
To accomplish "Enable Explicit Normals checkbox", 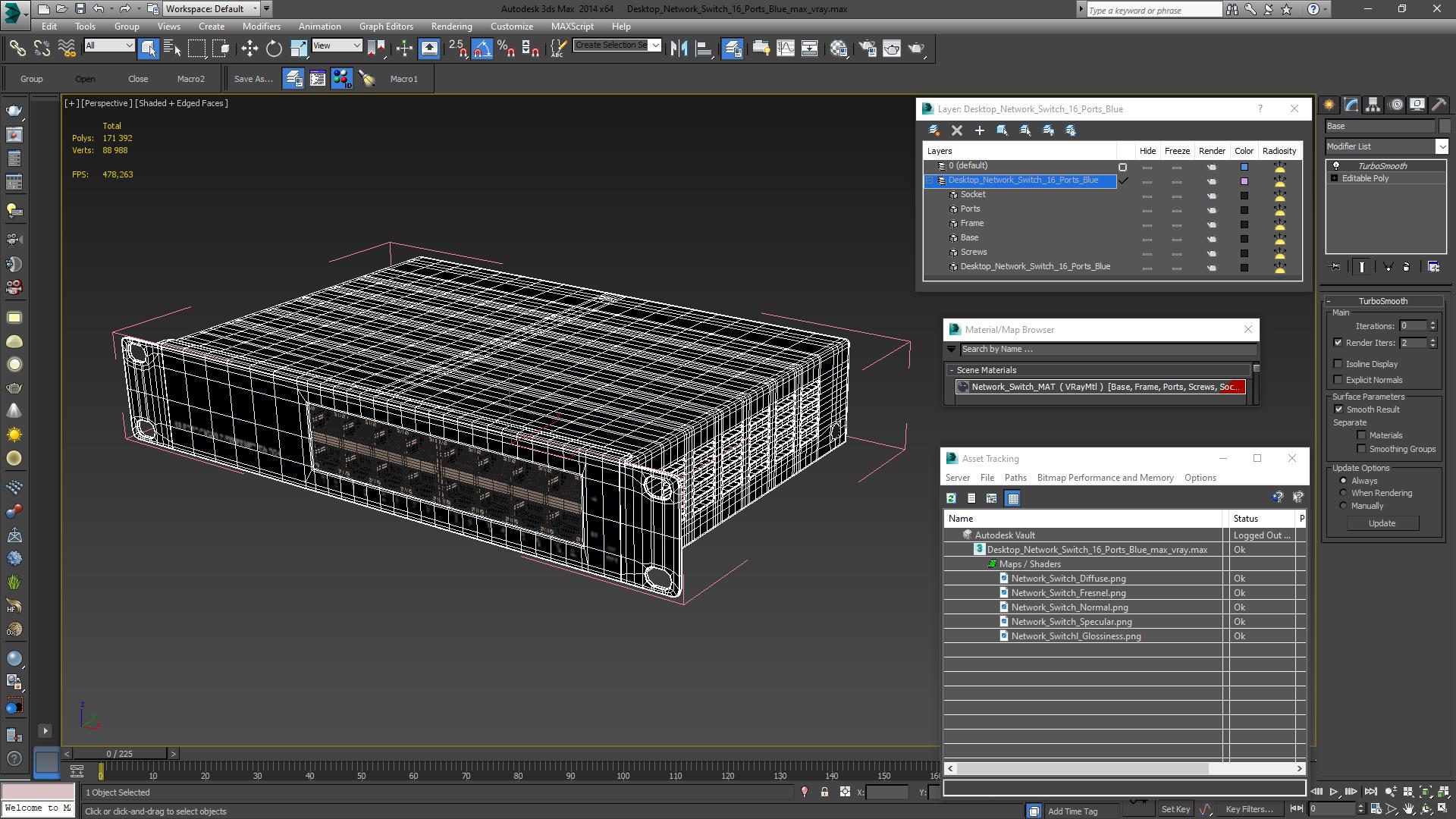I will (x=1338, y=380).
